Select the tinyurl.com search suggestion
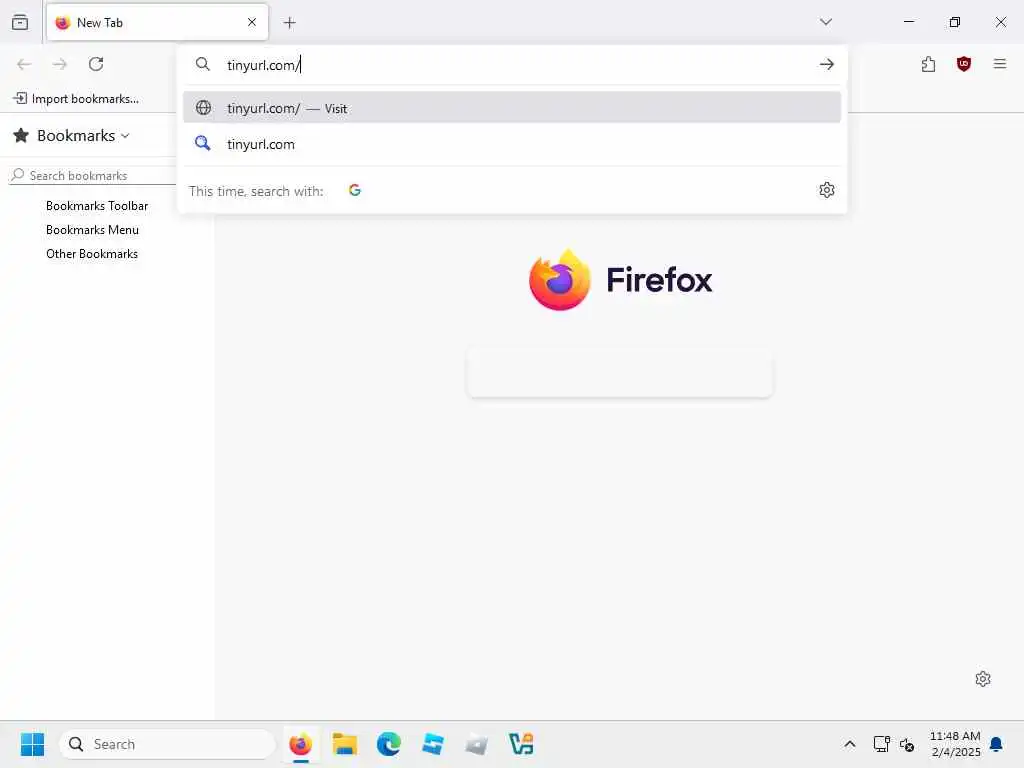Screen dimensions: 1024x768 512,144
